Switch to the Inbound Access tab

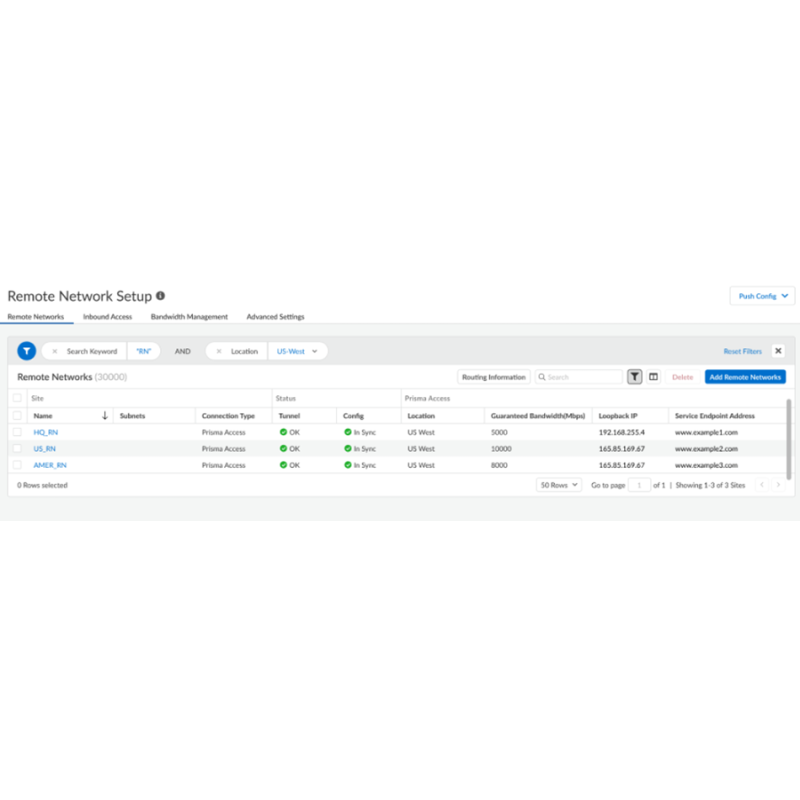(x=107, y=317)
